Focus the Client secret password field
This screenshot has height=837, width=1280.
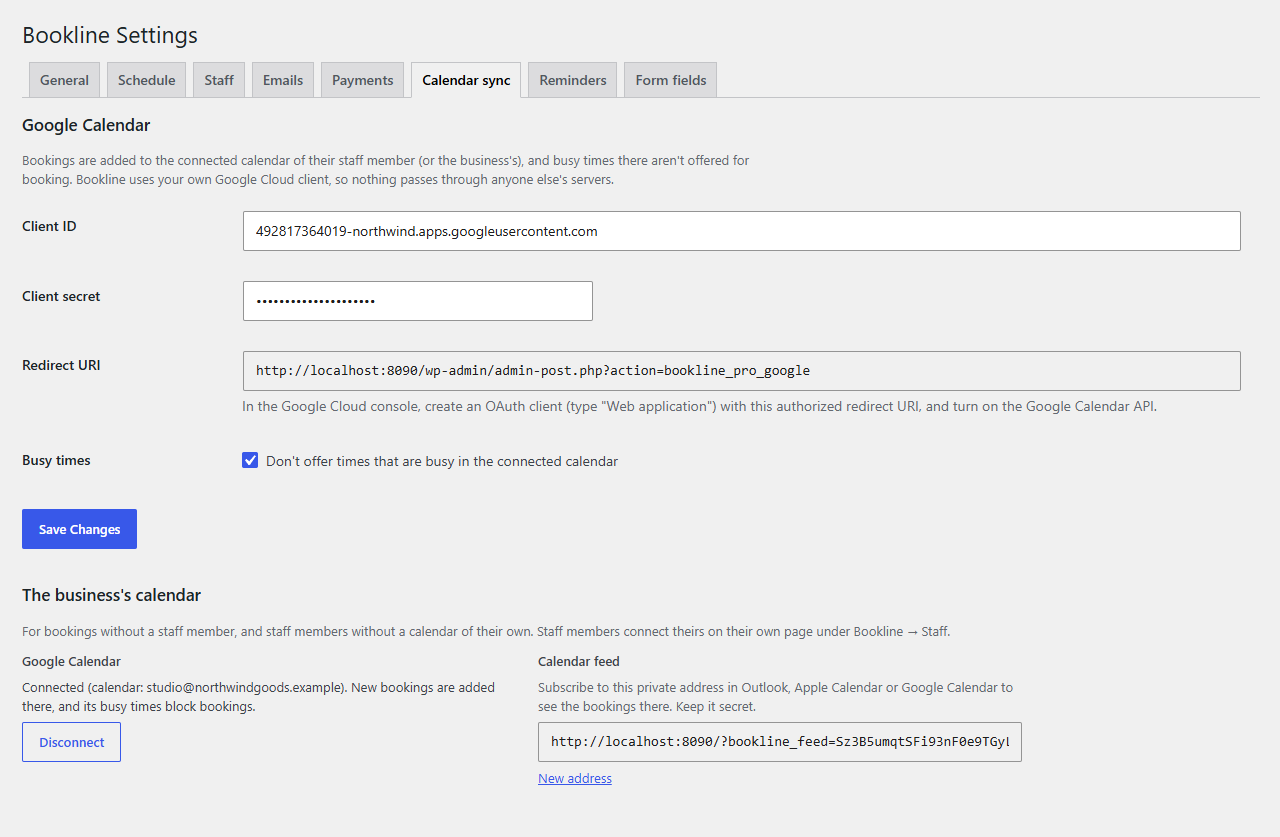(418, 301)
